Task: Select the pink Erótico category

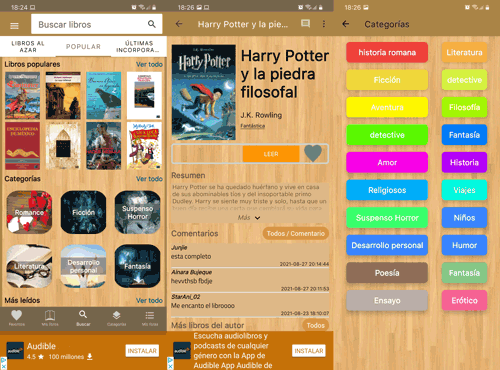Action: point(464,301)
